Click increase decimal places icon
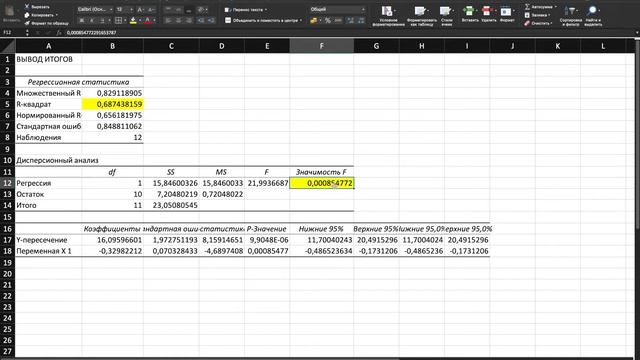640x360 pixels. tap(351, 20)
